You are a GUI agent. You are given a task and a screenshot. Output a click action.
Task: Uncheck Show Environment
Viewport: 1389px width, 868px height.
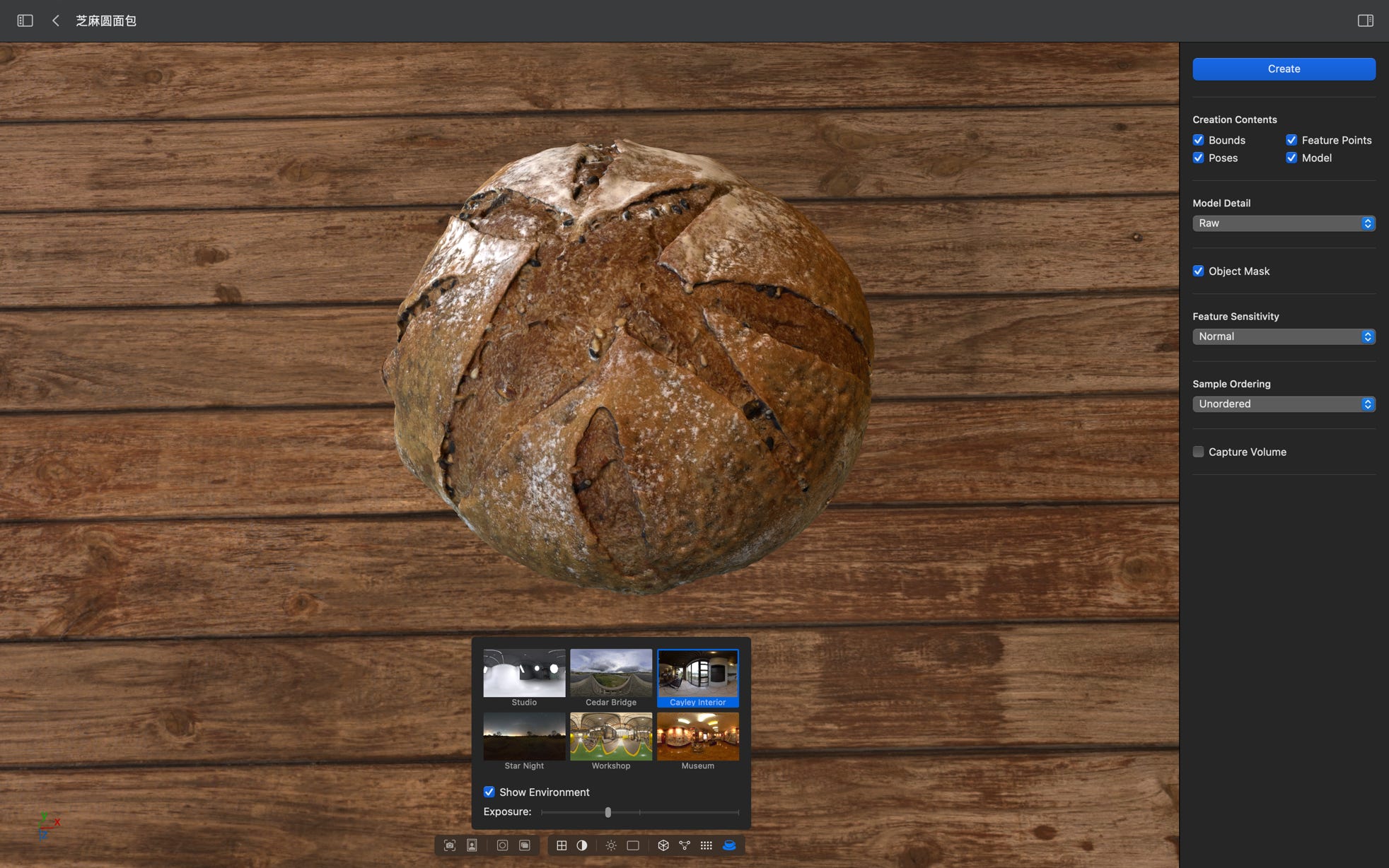tap(489, 792)
